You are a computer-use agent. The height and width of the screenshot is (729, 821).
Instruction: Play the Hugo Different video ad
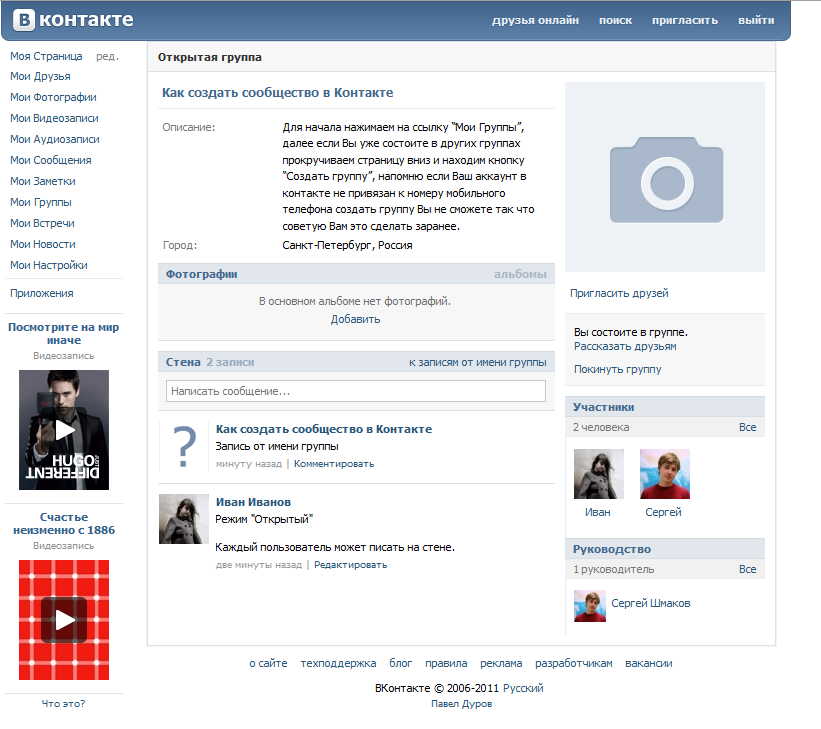[64, 430]
